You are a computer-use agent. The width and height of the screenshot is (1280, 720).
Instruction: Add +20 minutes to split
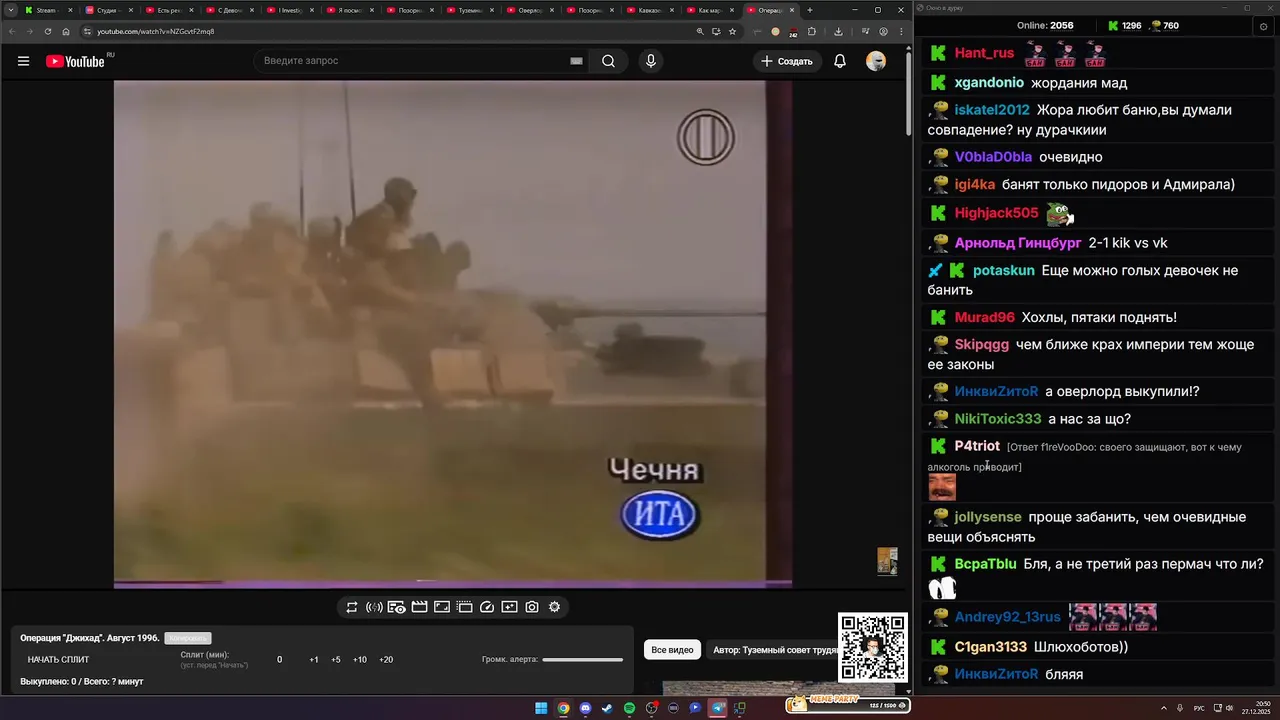(x=386, y=660)
